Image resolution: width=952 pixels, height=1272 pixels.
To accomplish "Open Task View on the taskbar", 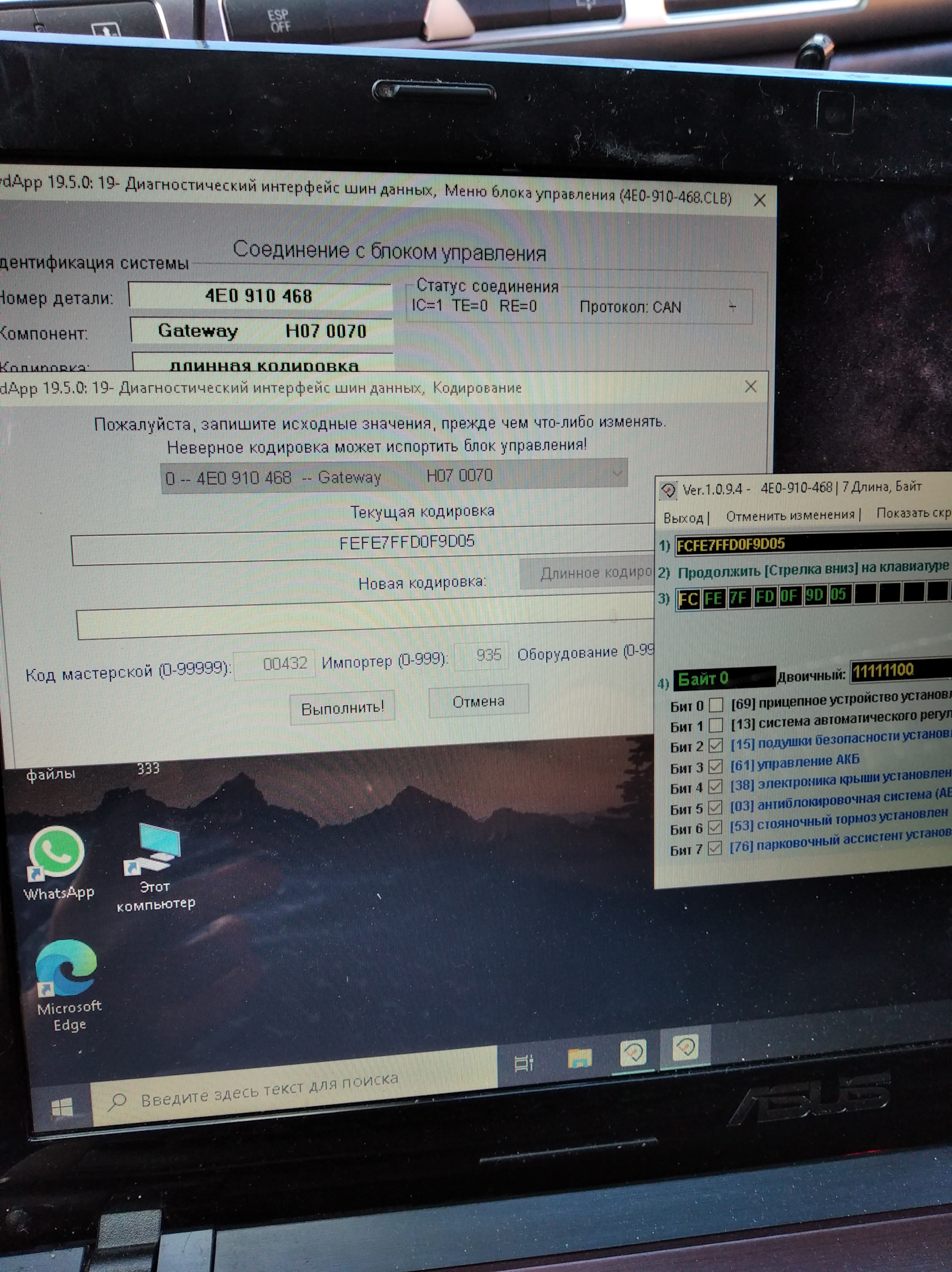I will pyautogui.click(x=523, y=1063).
